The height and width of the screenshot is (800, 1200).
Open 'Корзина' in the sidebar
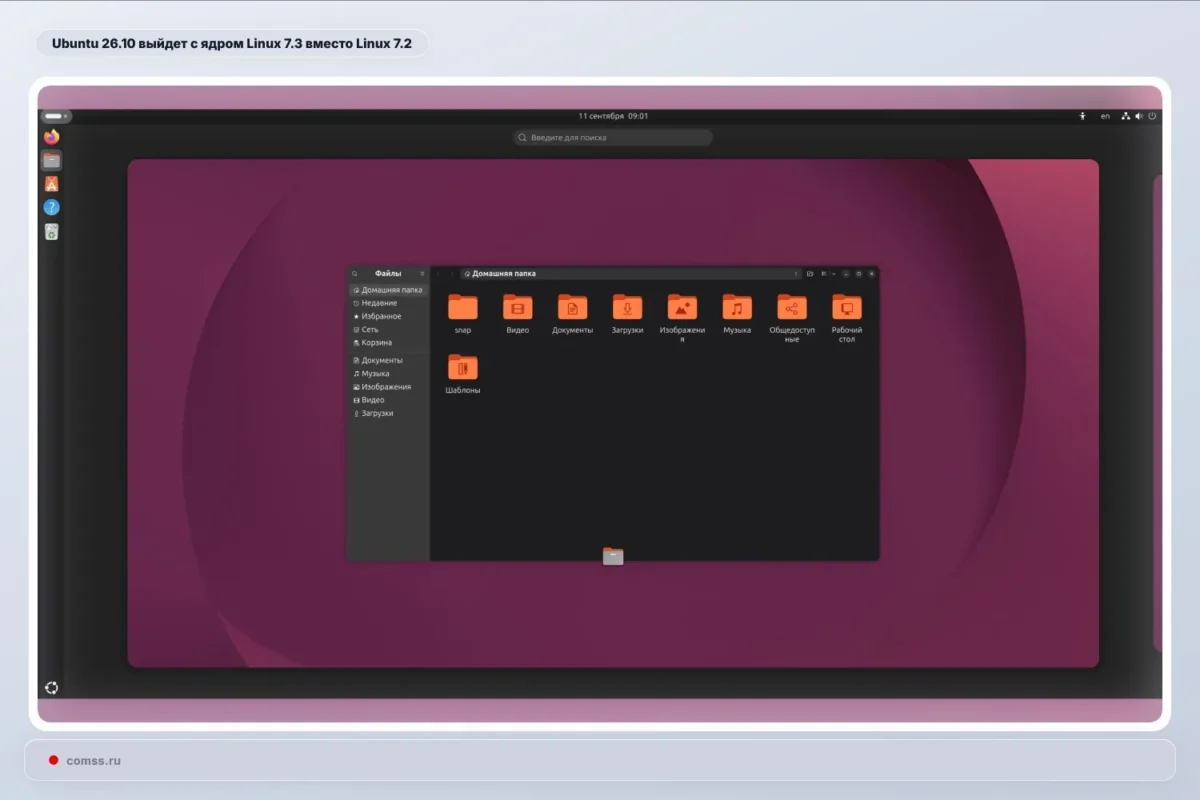(388, 342)
